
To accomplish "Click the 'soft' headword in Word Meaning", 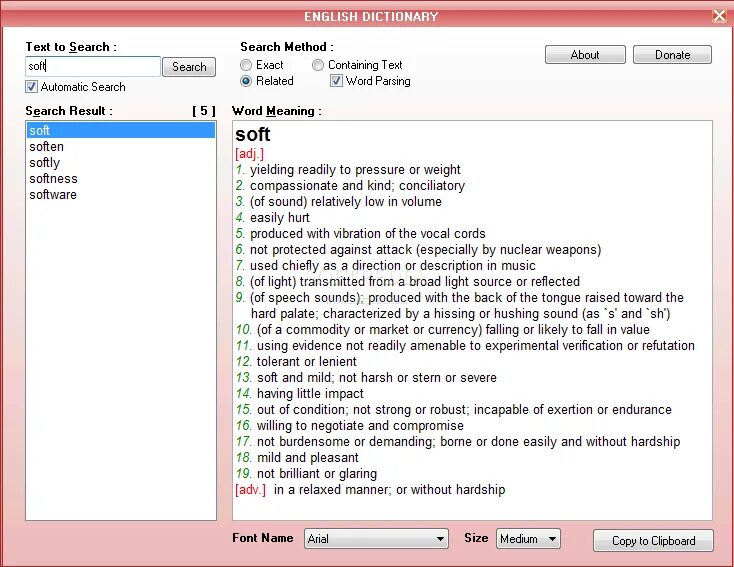I will point(253,135).
